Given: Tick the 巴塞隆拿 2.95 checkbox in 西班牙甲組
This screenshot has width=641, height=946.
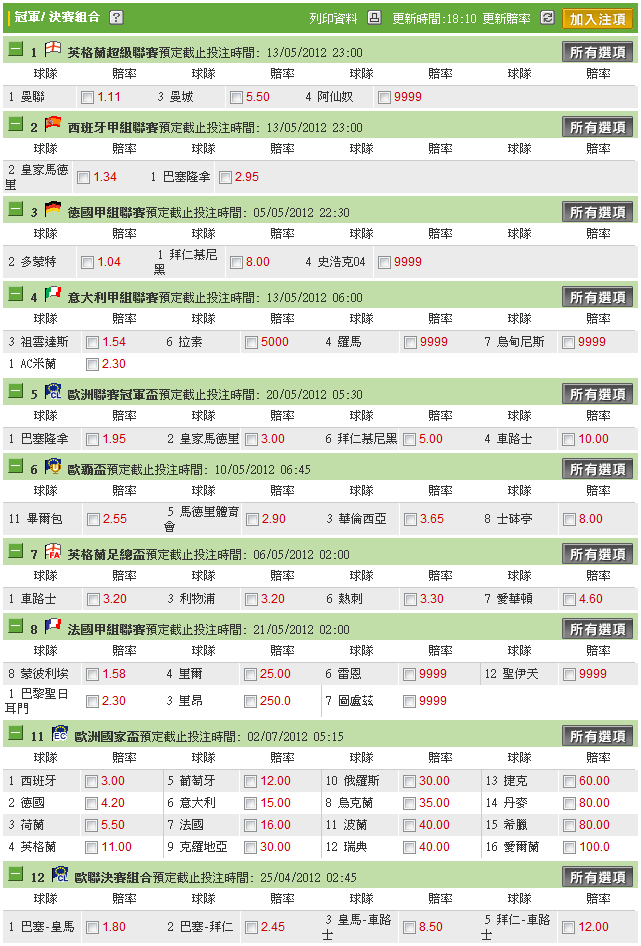Looking at the screenshot, I should coord(226,177).
